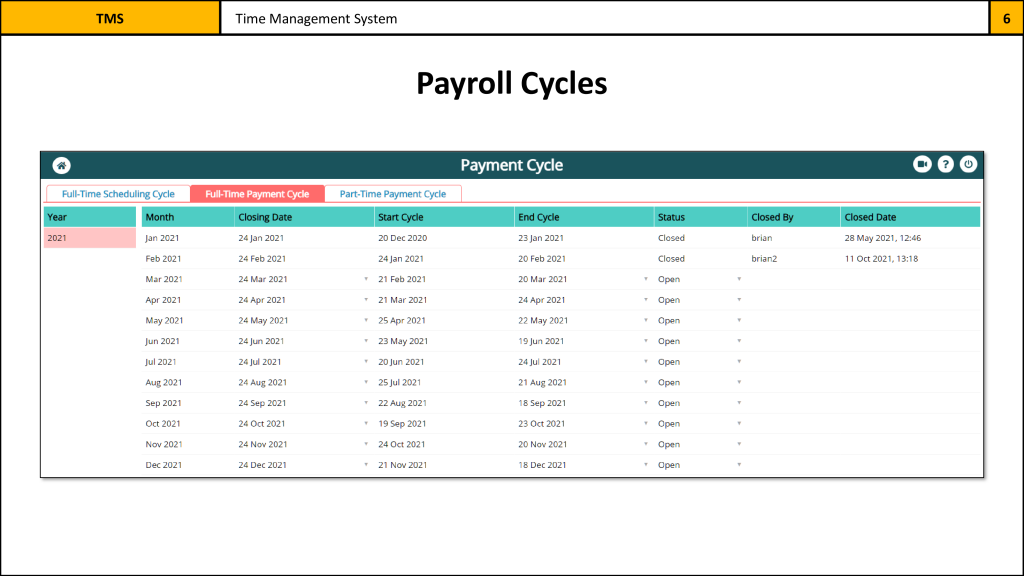Open the video camera tutorial icon

point(922,164)
